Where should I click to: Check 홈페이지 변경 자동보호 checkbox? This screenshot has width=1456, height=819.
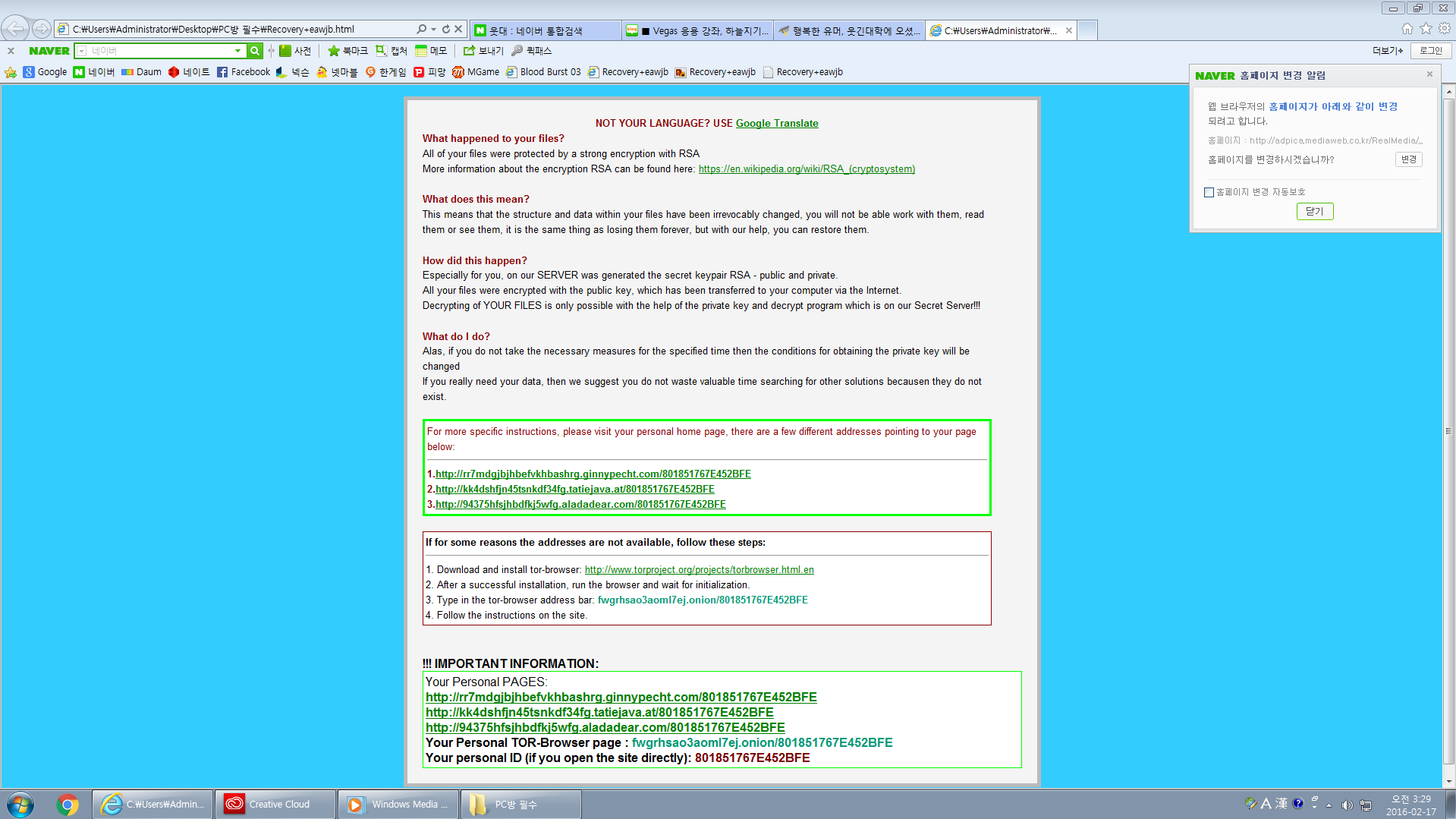click(1209, 192)
